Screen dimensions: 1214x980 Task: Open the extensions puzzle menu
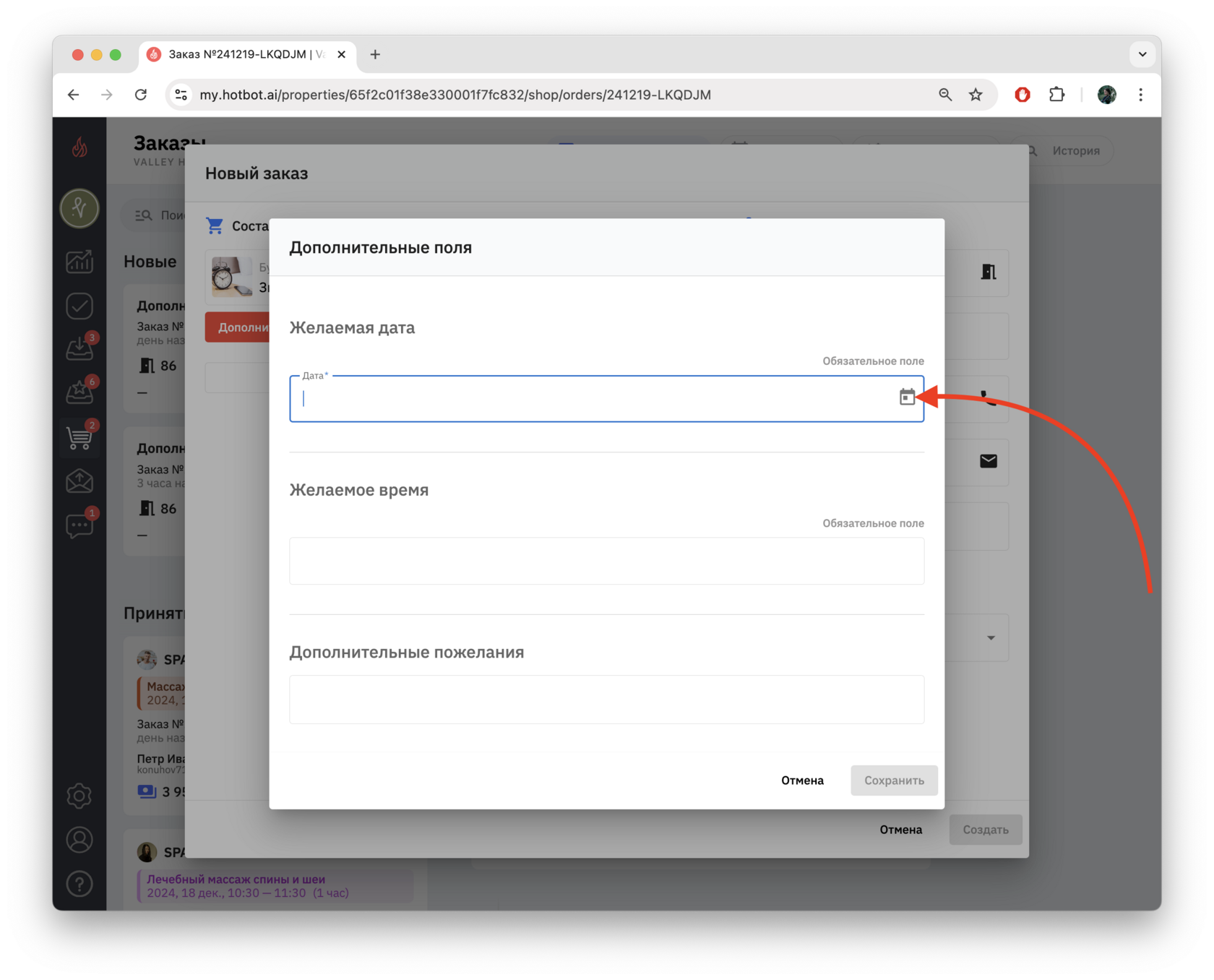[x=1056, y=95]
